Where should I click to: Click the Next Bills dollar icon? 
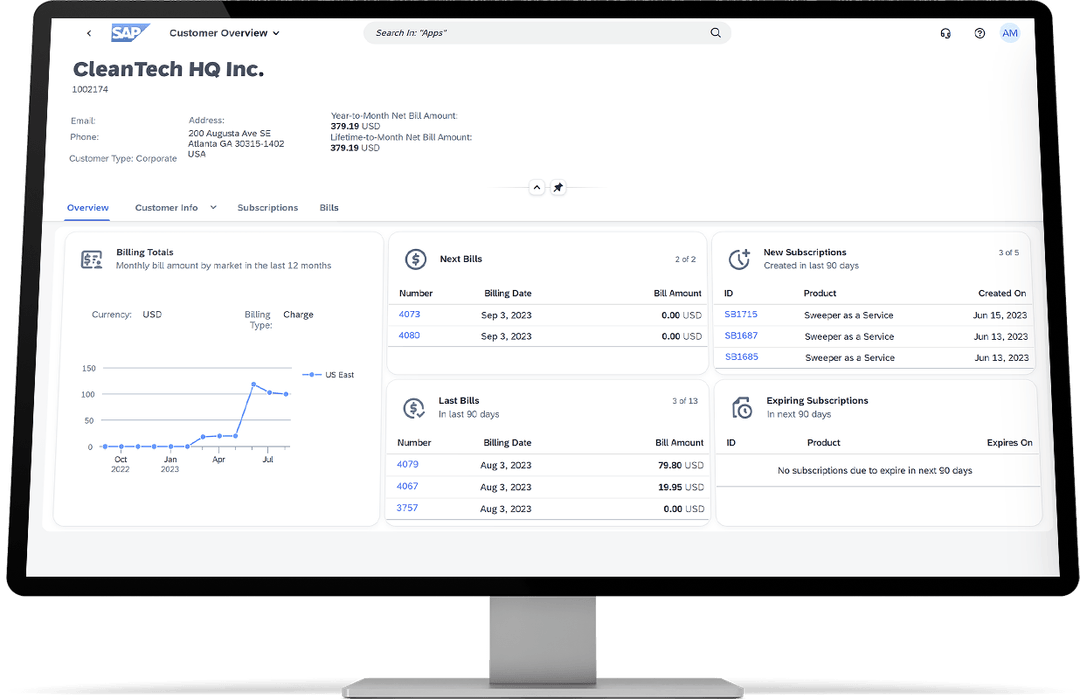416,258
